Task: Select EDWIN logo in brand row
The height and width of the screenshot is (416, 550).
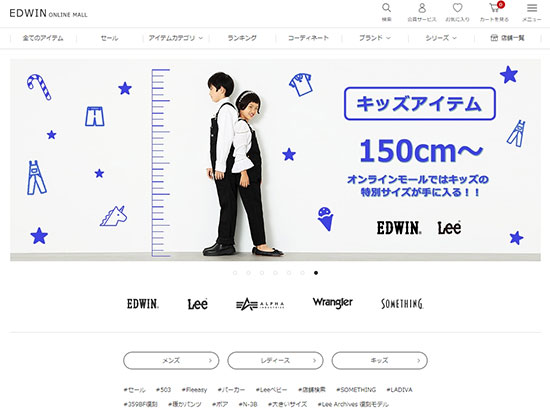Action: tap(142, 303)
